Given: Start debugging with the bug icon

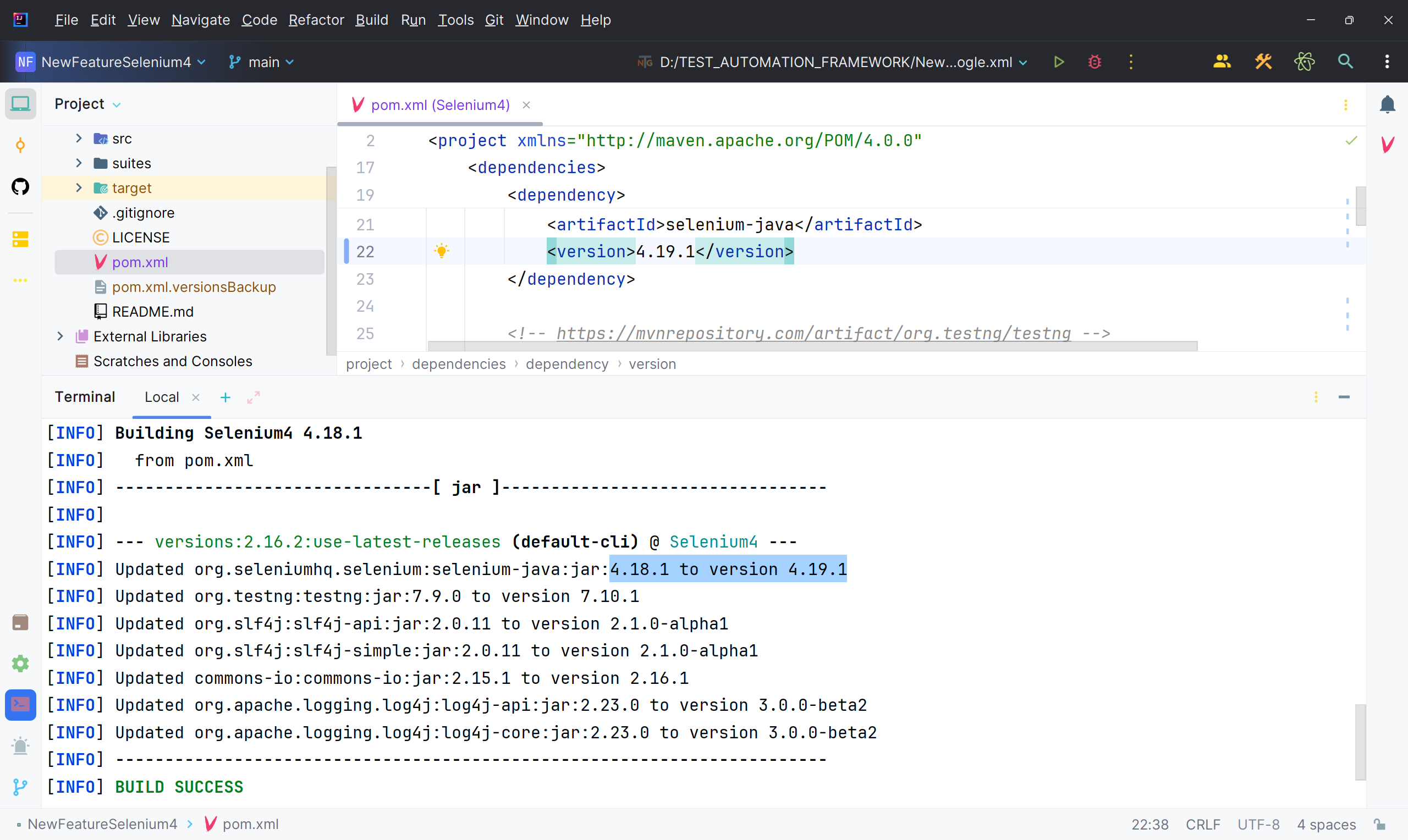Looking at the screenshot, I should pyautogui.click(x=1095, y=62).
